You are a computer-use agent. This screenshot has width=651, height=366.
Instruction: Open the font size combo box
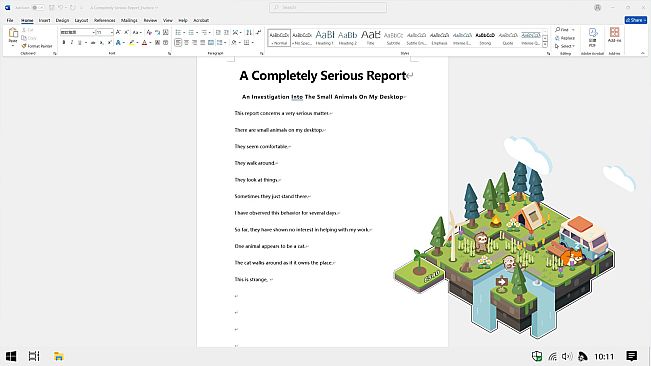point(105,32)
